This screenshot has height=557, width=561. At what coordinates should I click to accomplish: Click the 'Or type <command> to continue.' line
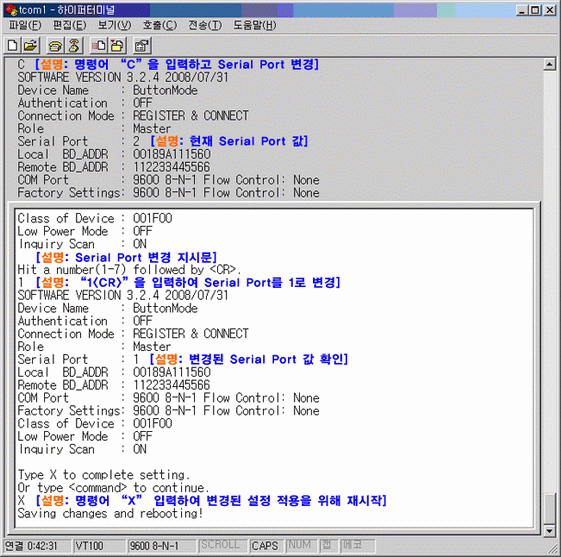(x=113, y=488)
